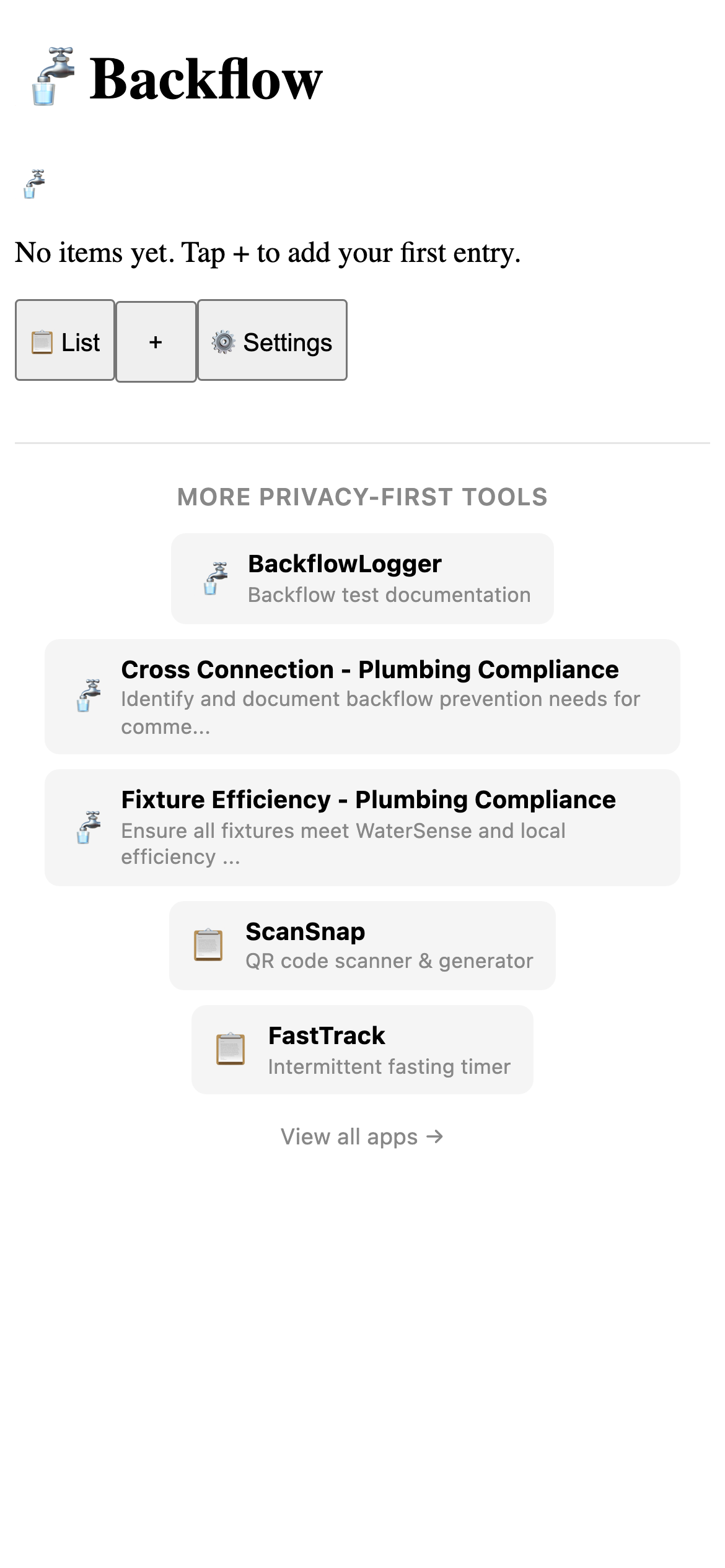Image resolution: width=725 pixels, height=1568 pixels.
Task: Open the List view
Action: click(65, 341)
